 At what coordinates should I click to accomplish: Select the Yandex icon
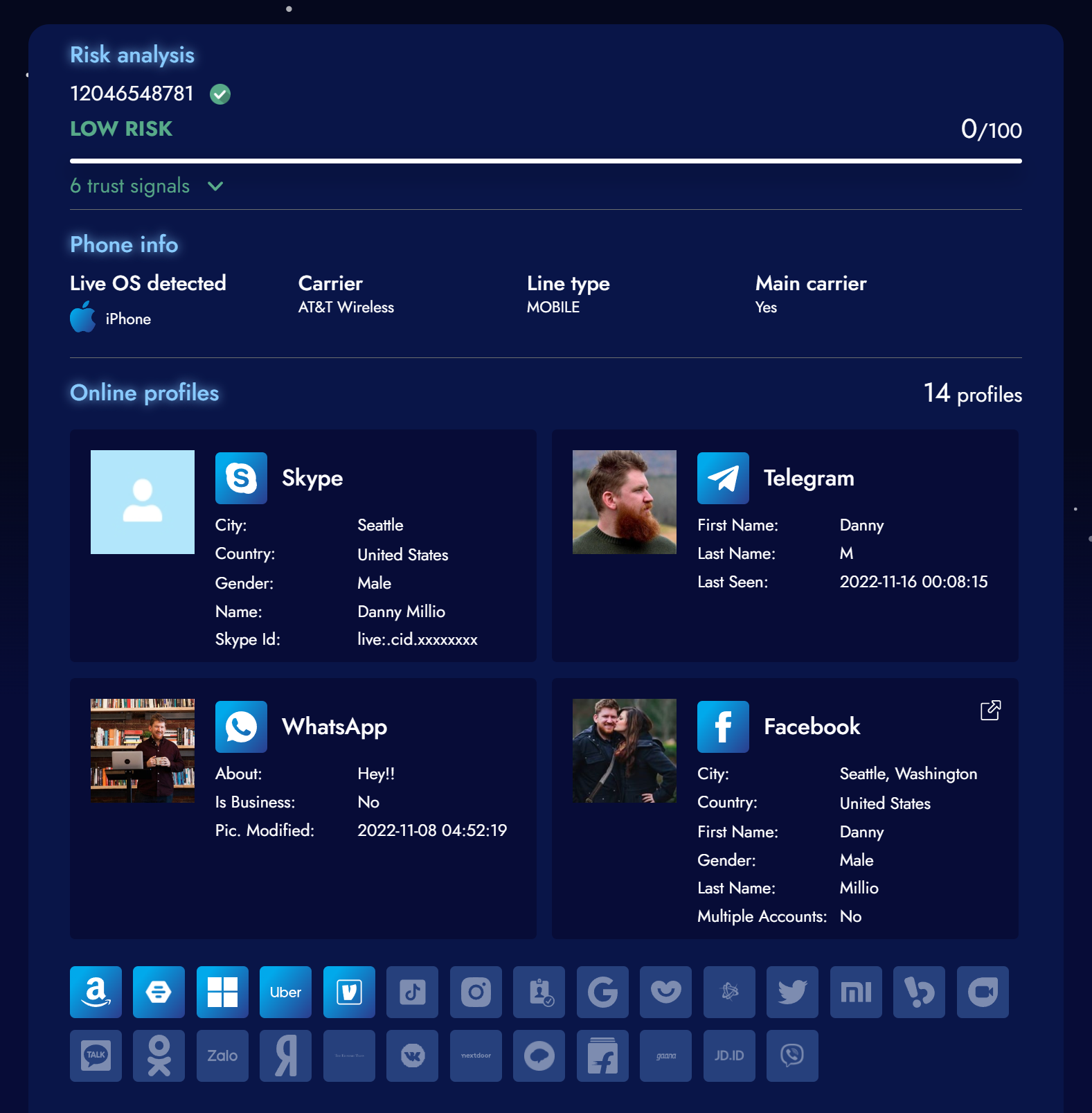[285, 1056]
